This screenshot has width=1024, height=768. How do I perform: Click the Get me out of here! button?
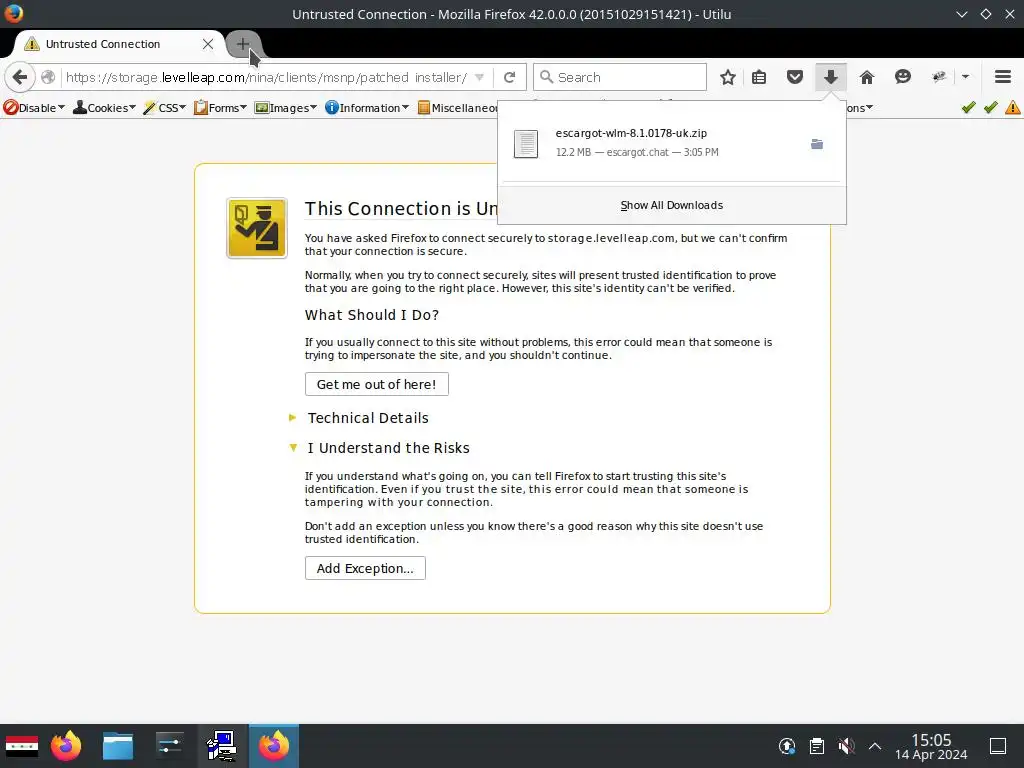377,384
